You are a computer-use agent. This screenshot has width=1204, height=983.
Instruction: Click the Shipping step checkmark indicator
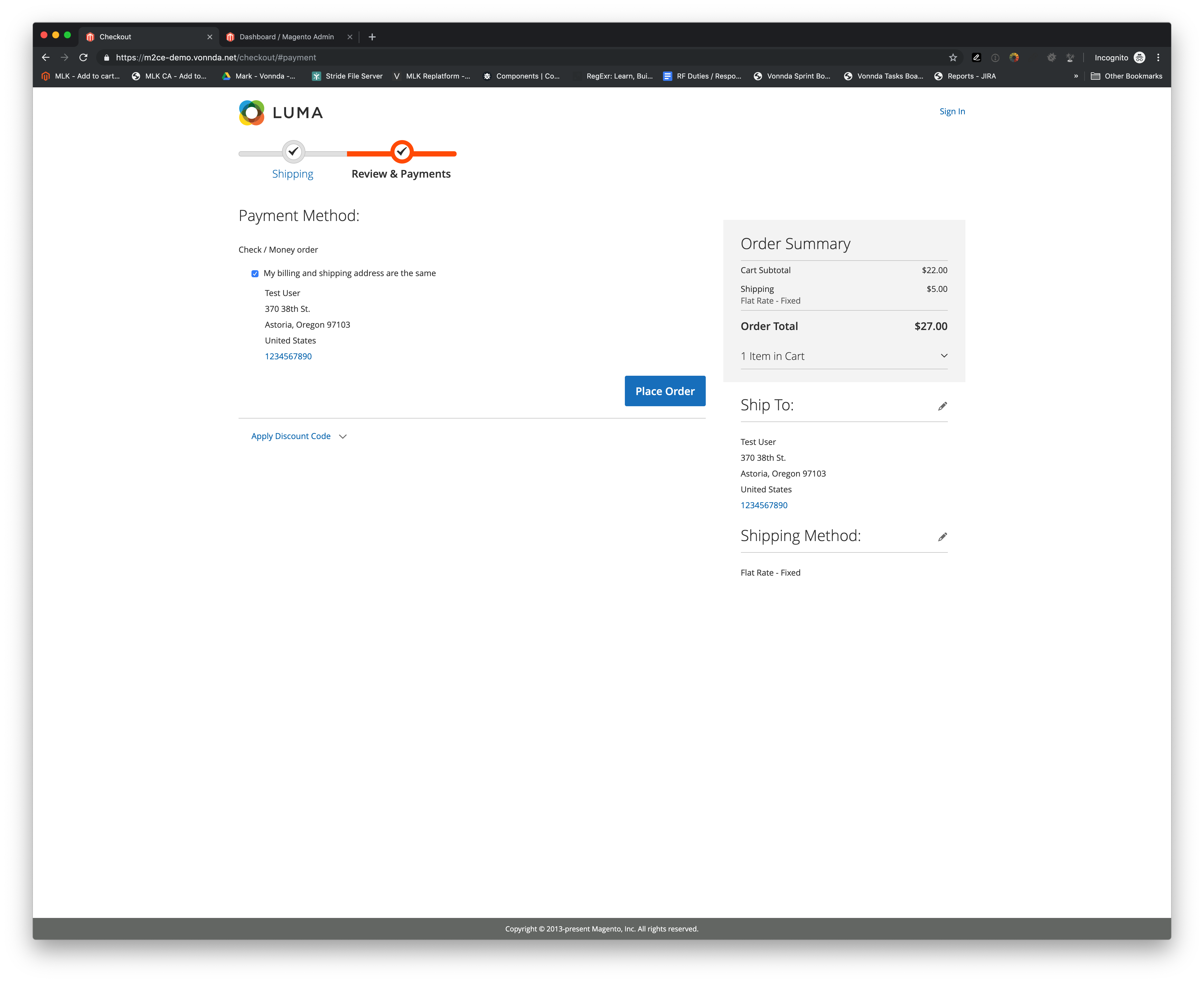pyautogui.click(x=293, y=152)
